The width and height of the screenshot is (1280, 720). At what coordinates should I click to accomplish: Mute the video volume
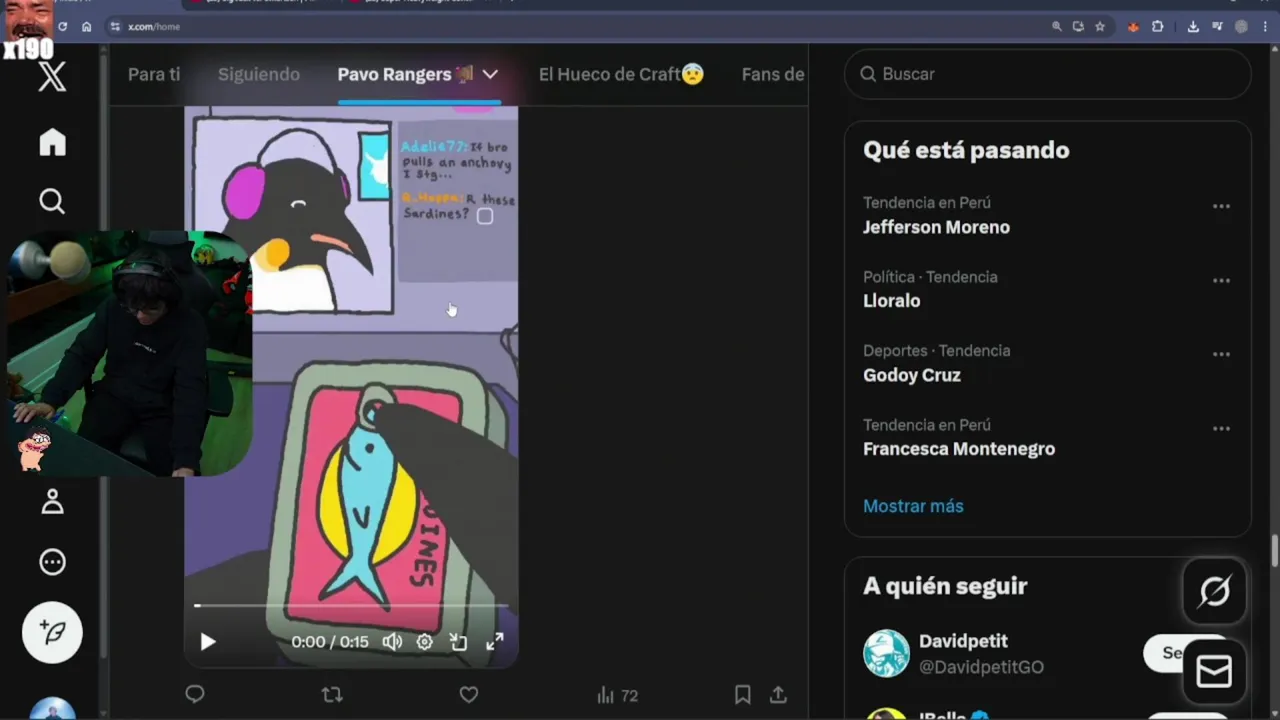coord(392,642)
